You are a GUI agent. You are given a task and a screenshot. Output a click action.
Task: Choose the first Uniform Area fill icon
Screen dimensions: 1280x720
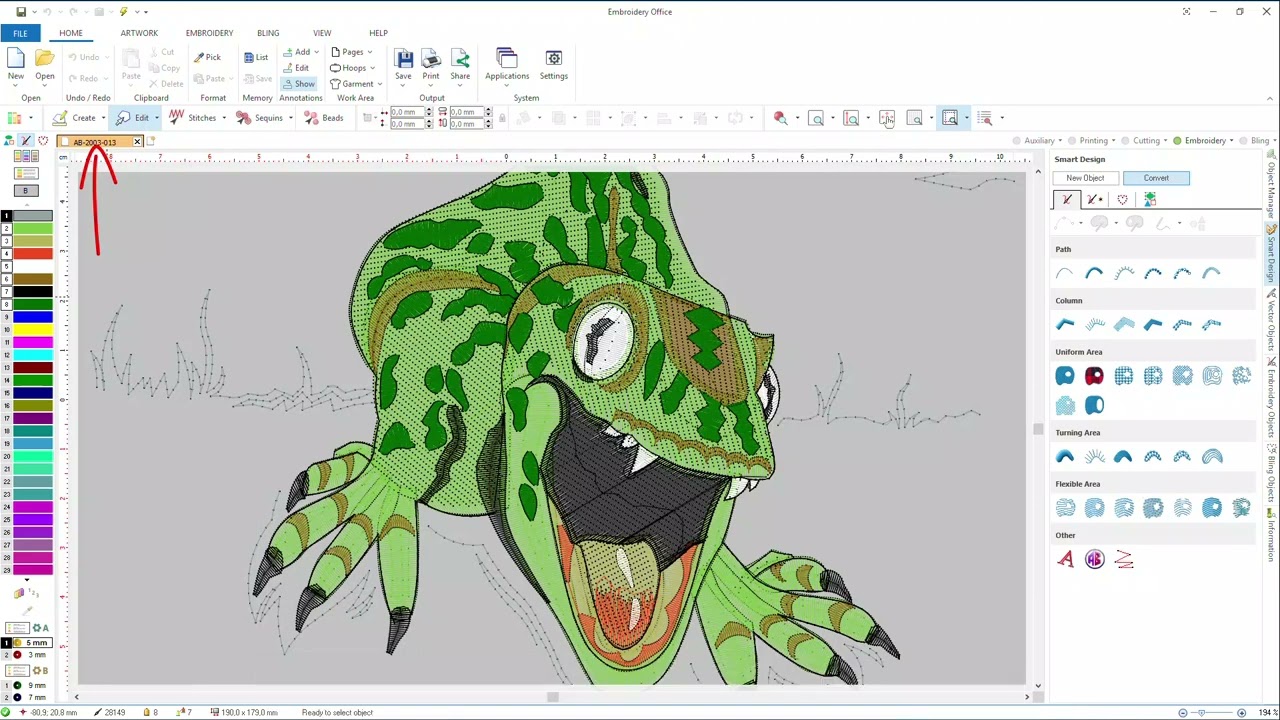click(x=1065, y=376)
